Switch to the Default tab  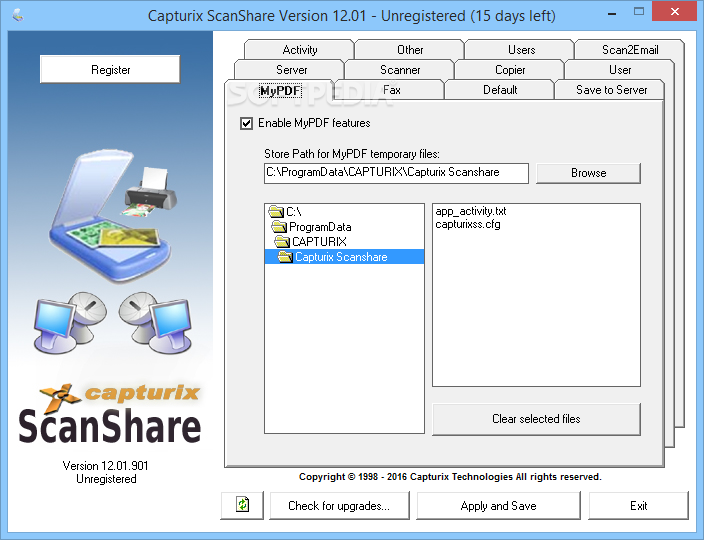click(x=500, y=90)
